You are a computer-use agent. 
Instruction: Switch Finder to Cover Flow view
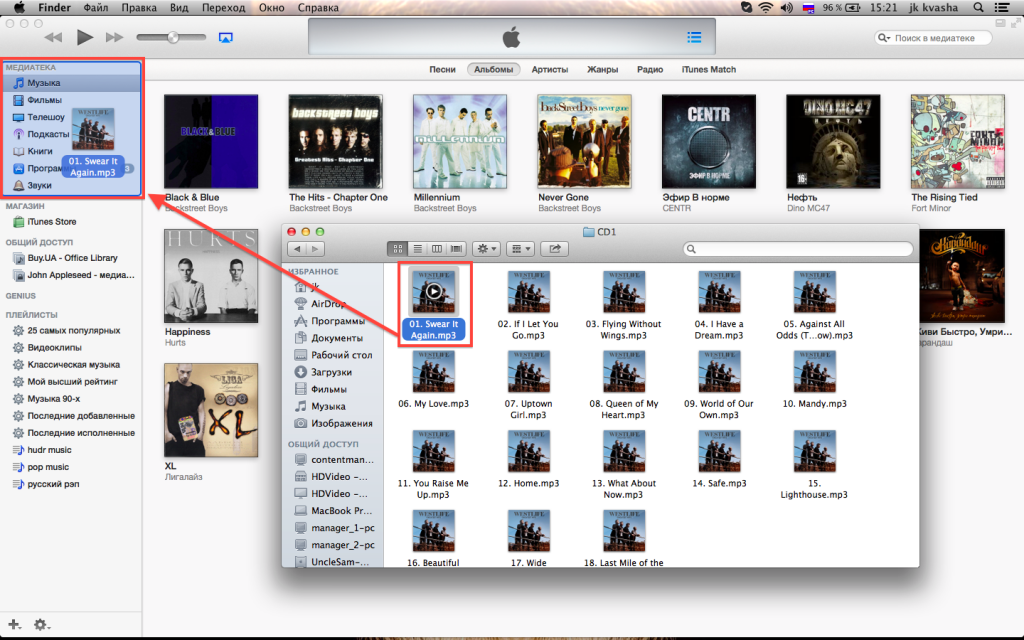(x=456, y=249)
